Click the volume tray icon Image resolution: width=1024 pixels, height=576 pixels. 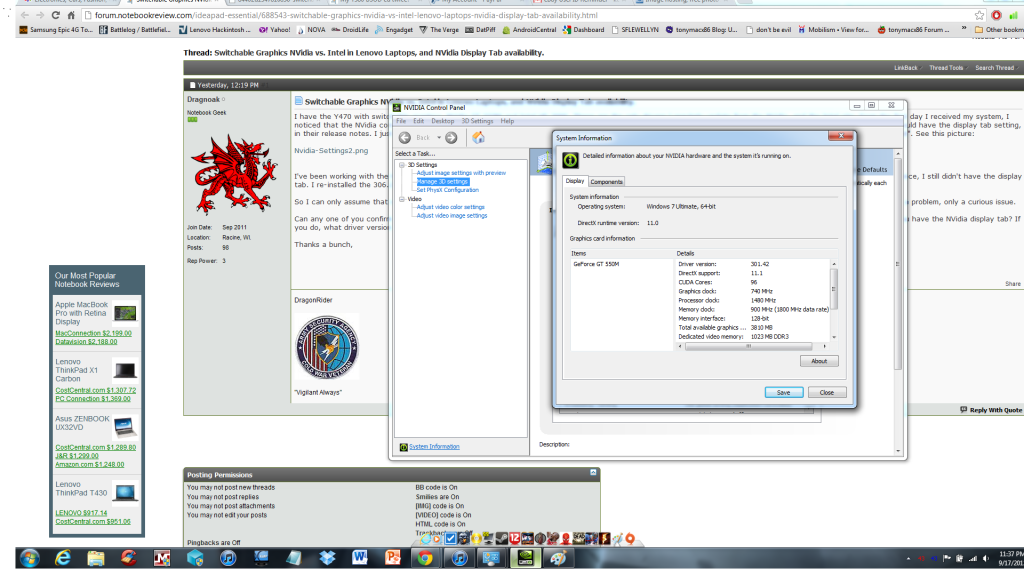986,558
